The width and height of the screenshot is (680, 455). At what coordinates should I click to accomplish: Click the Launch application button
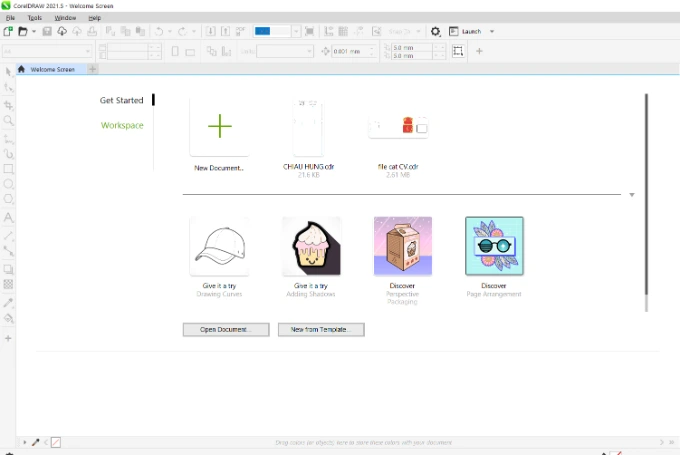tap(465, 31)
